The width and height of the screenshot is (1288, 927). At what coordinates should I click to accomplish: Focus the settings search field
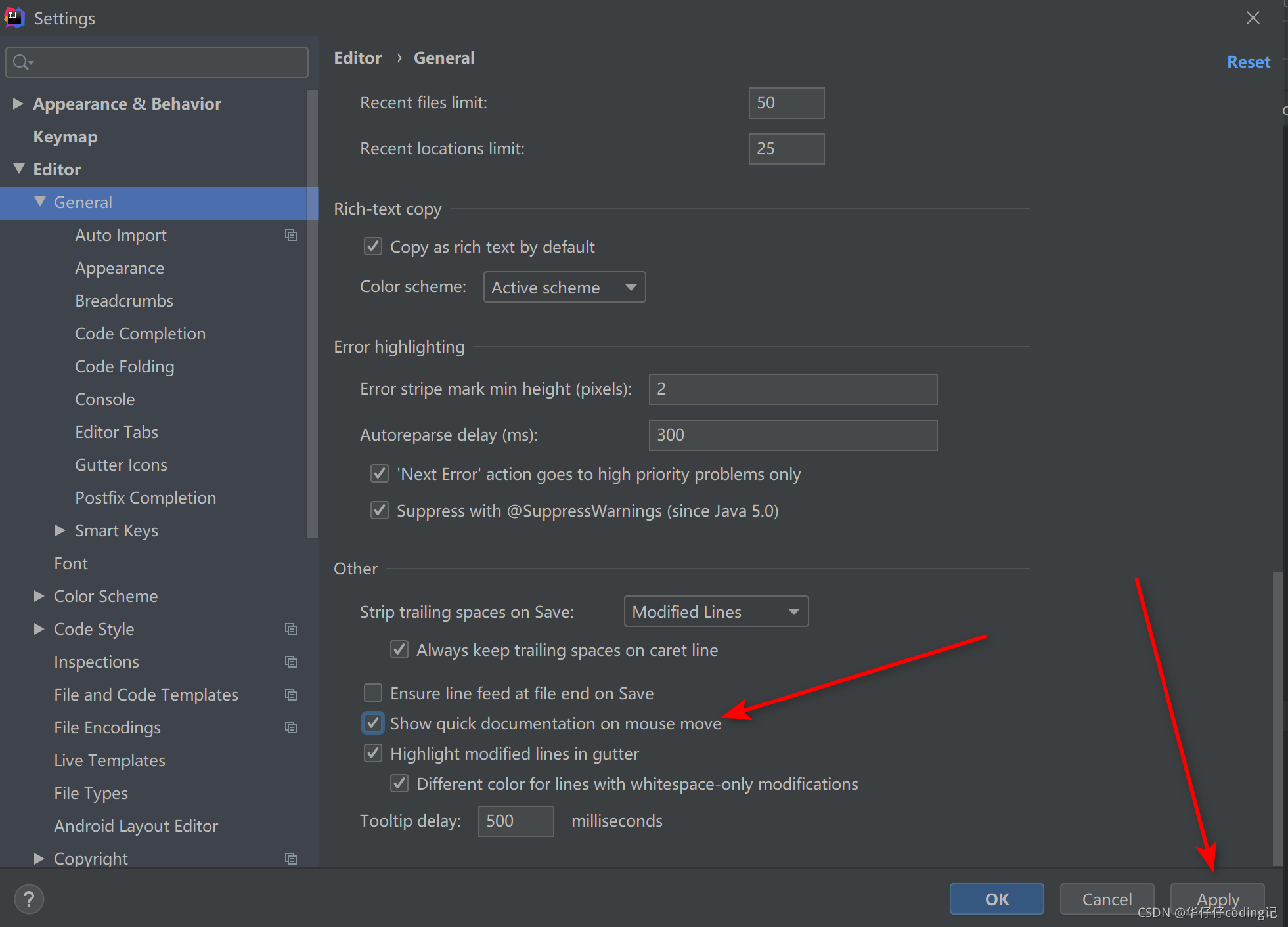tap(157, 62)
